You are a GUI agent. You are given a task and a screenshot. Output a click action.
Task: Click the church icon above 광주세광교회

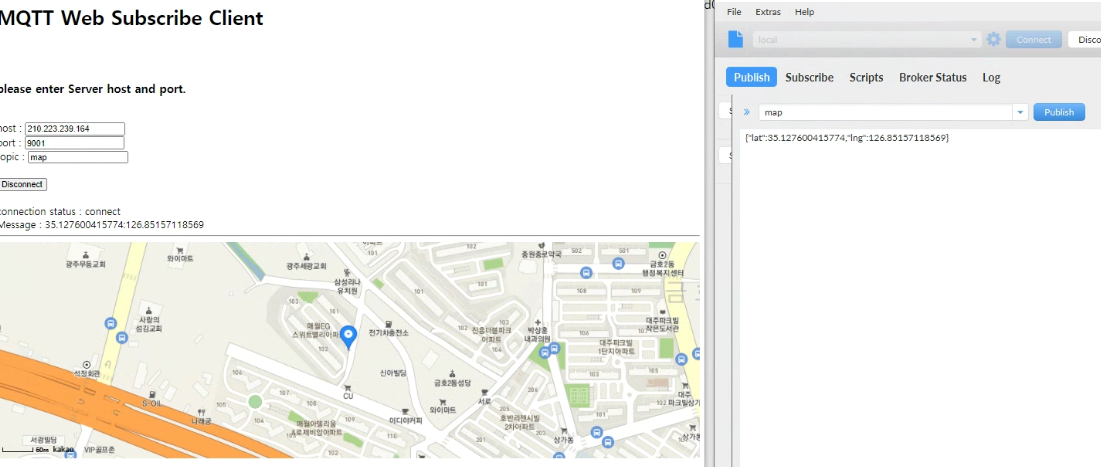306,256
